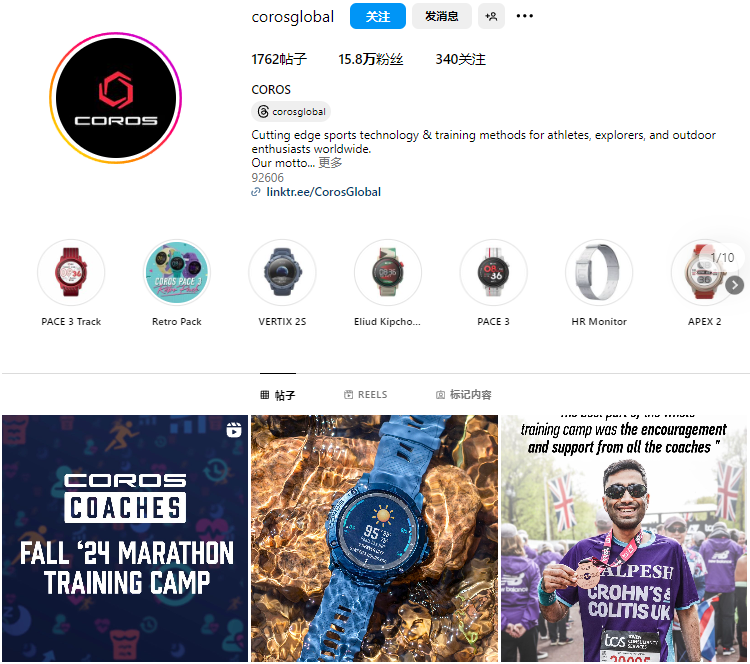The image size is (750, 664).
Task: Open the COROS profile picture story
Action: (x=116, y=98)
